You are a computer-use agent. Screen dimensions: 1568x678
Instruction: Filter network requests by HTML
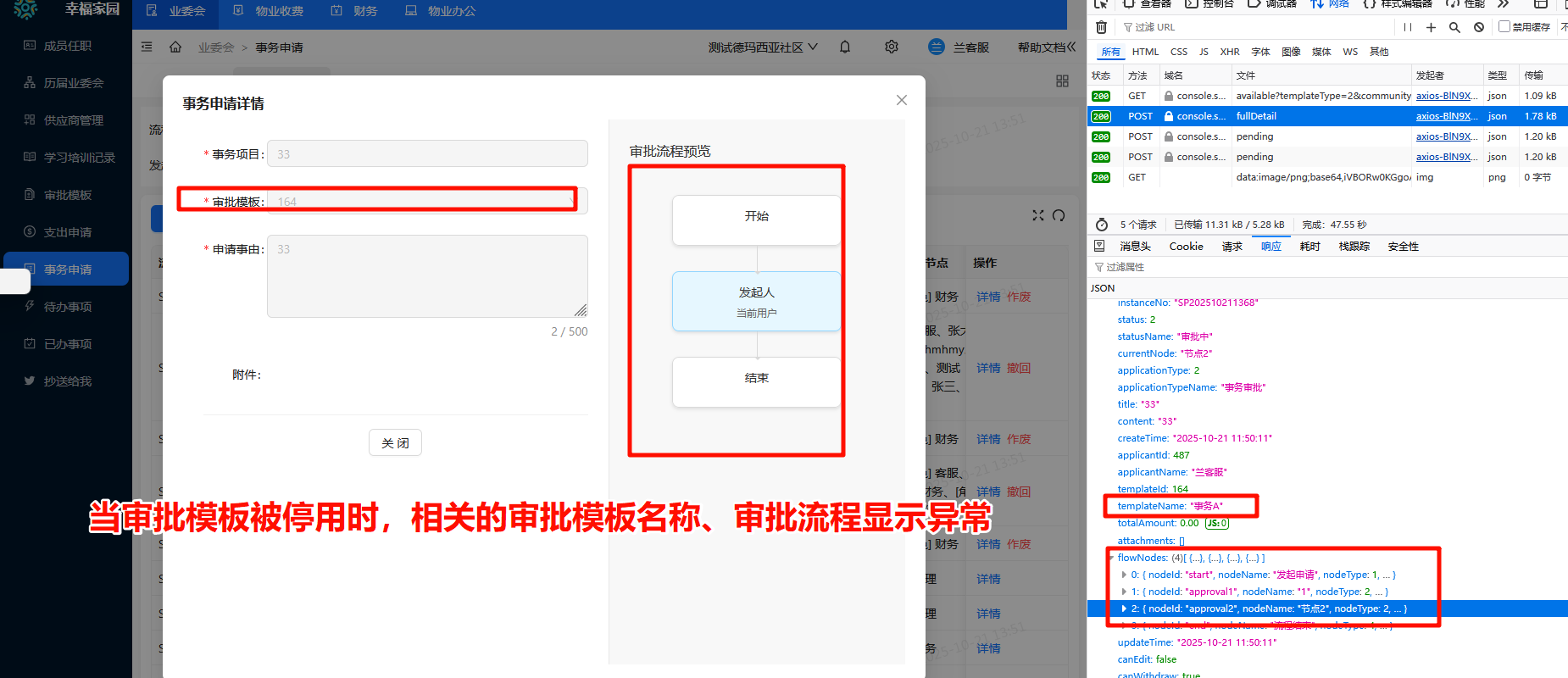pos(1145,52)
